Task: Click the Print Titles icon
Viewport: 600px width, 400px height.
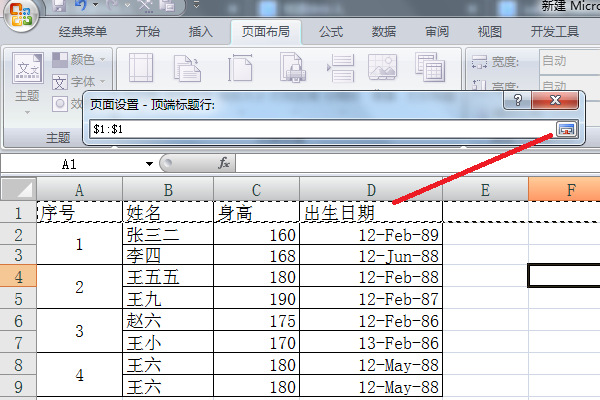Action: tap(430, 67)
